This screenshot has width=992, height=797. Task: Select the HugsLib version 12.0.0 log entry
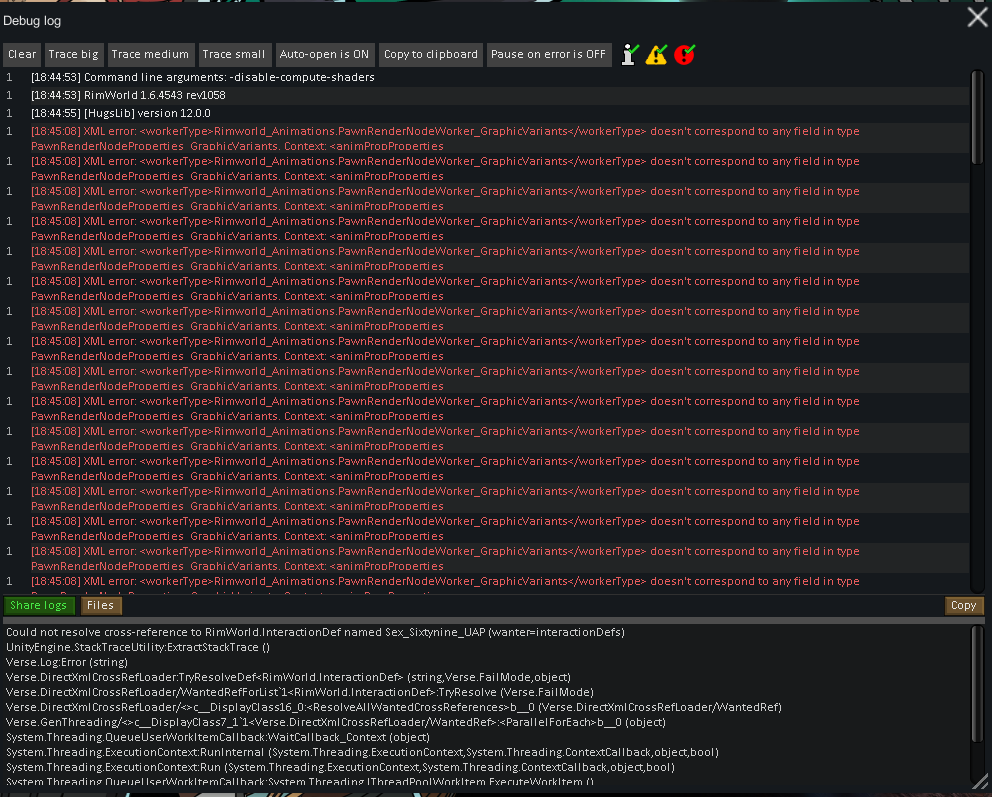pos(485,113)
